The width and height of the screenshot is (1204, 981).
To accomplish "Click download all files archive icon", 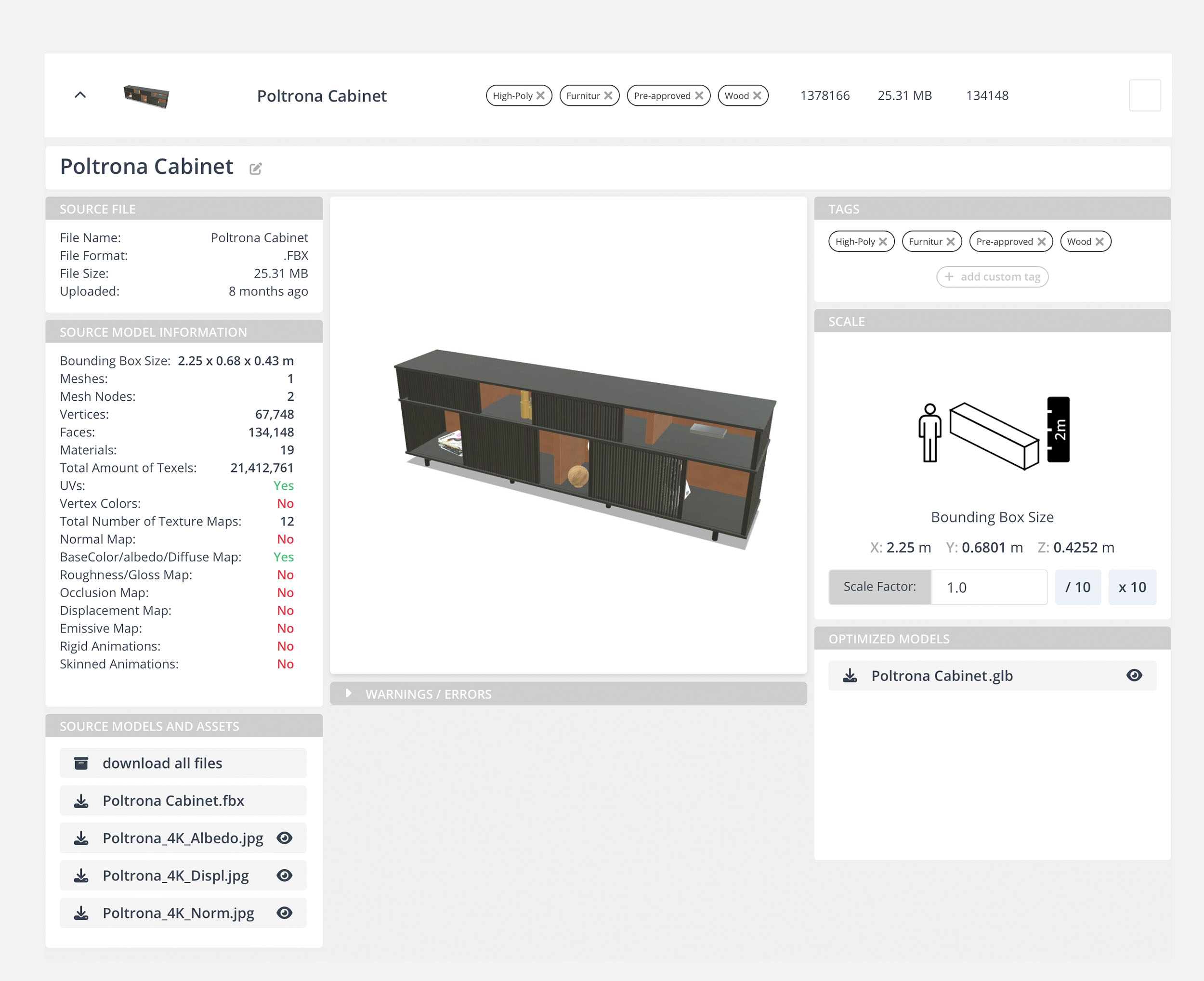I will (x=81, y=763).
